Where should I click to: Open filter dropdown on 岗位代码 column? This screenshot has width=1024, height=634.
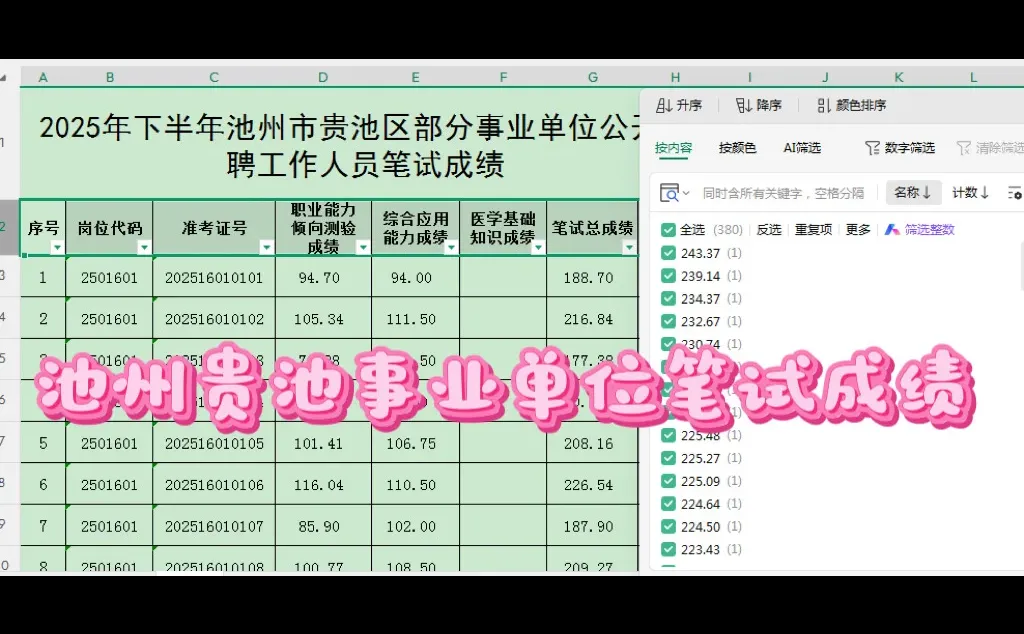click(144, 247)
